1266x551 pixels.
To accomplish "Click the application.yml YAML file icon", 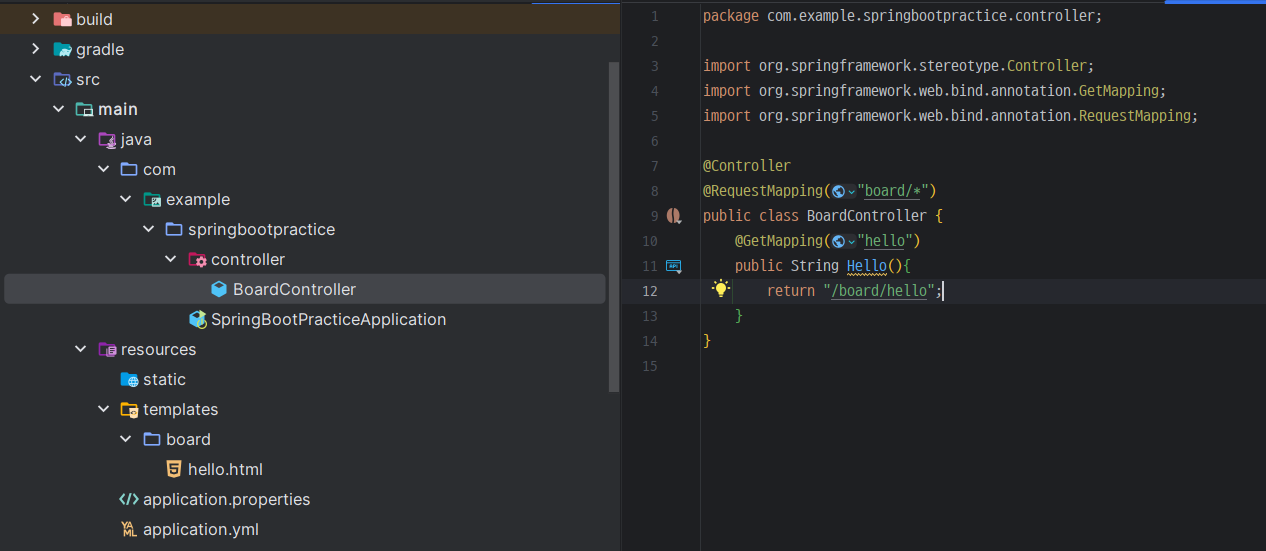I will [129, 529].
